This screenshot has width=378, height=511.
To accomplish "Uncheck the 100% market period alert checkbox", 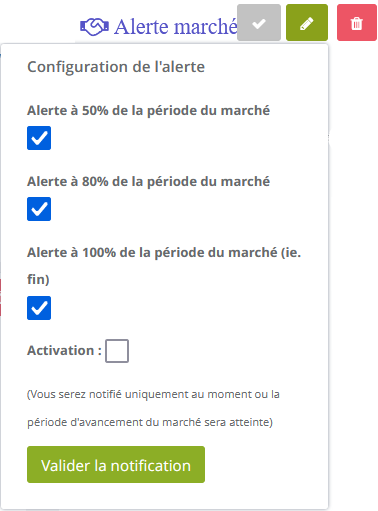I will [39, 308].
